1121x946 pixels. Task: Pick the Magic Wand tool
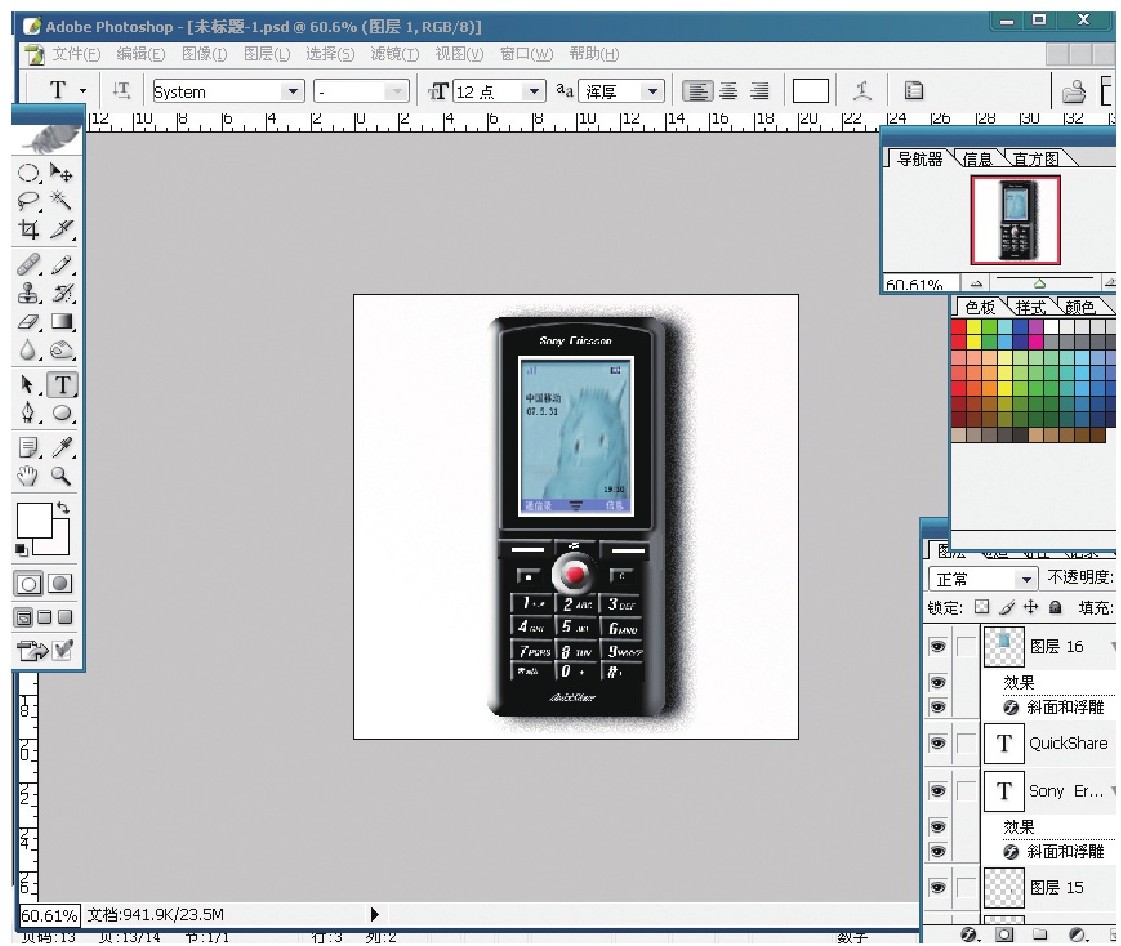point(61,201)
